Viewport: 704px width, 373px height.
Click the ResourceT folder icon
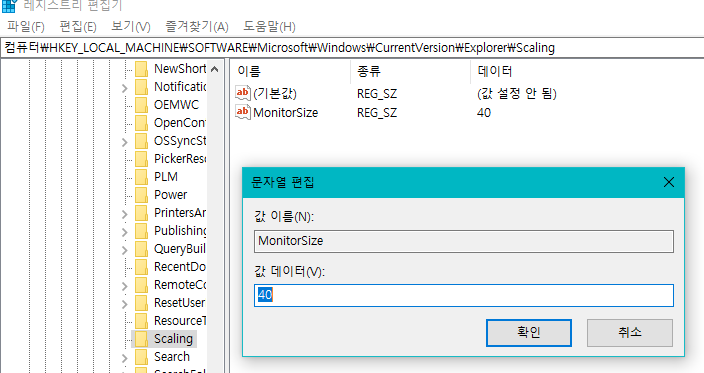(141, 320)
